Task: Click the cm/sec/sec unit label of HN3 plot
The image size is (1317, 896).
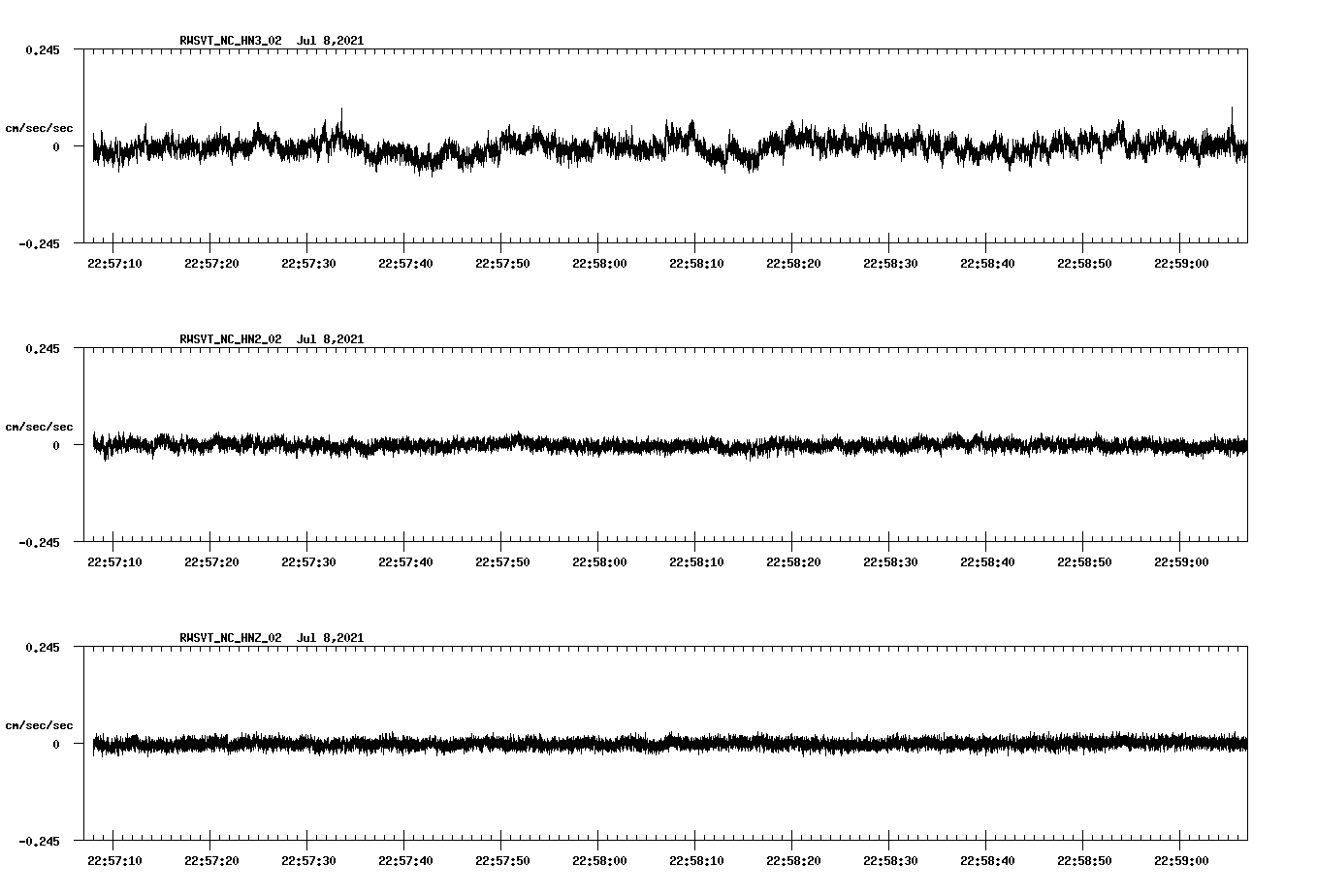Action: tap(39, 128)
